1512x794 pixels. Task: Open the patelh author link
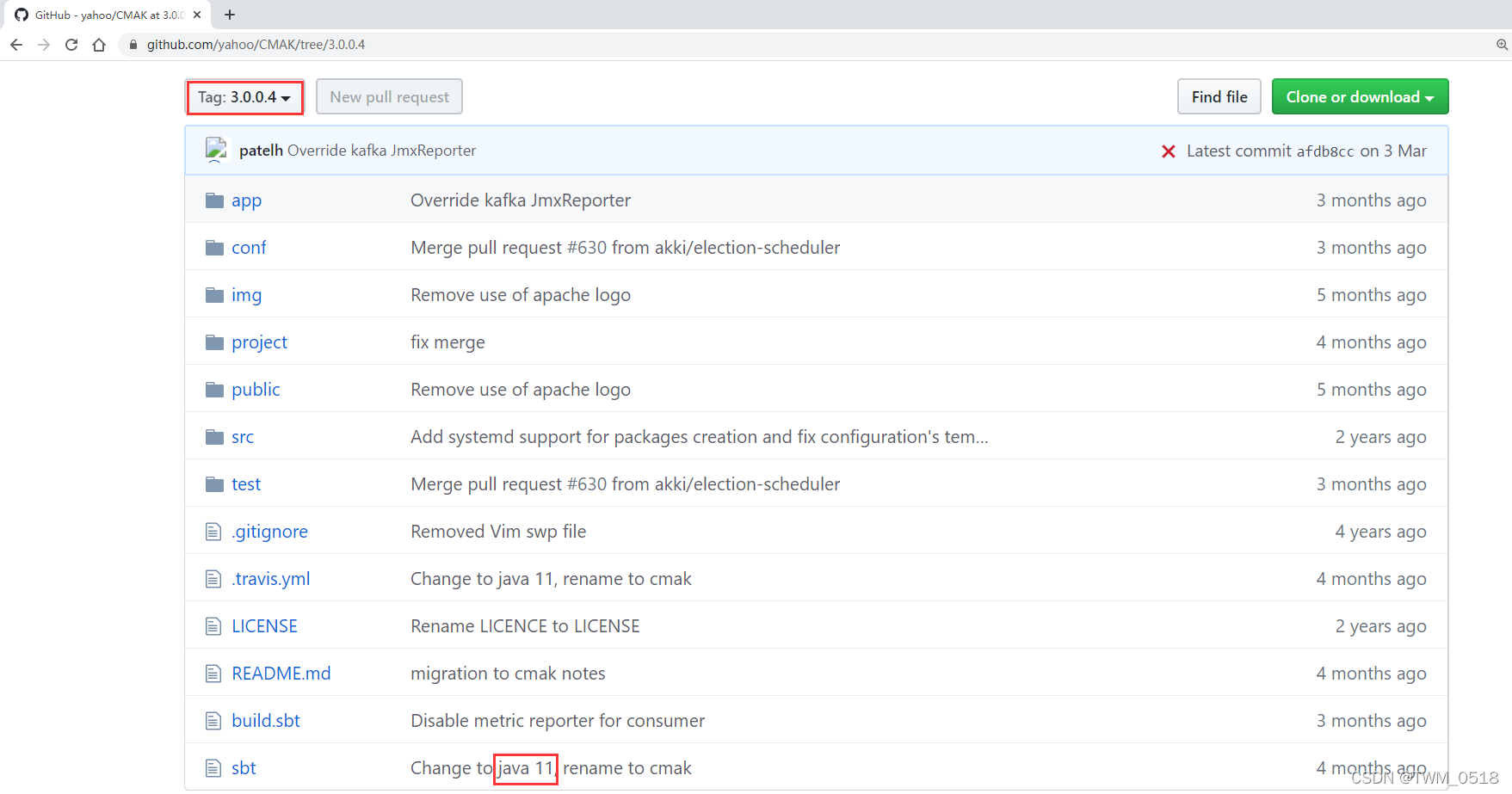pos(261,151)
